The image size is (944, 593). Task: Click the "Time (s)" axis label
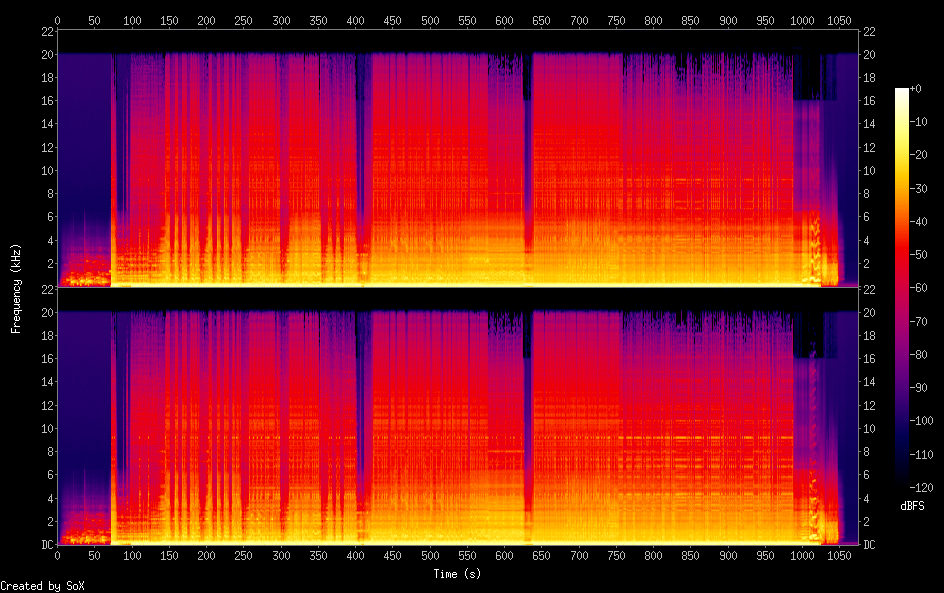(458, 574)
